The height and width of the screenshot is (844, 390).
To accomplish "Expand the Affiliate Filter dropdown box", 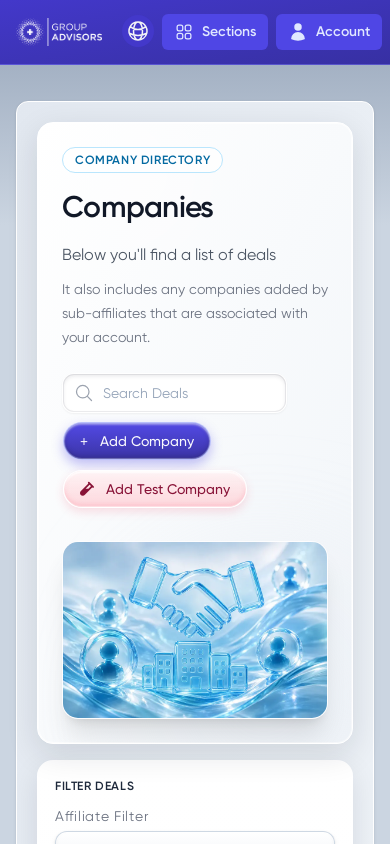I will click(x=195, y=838).
